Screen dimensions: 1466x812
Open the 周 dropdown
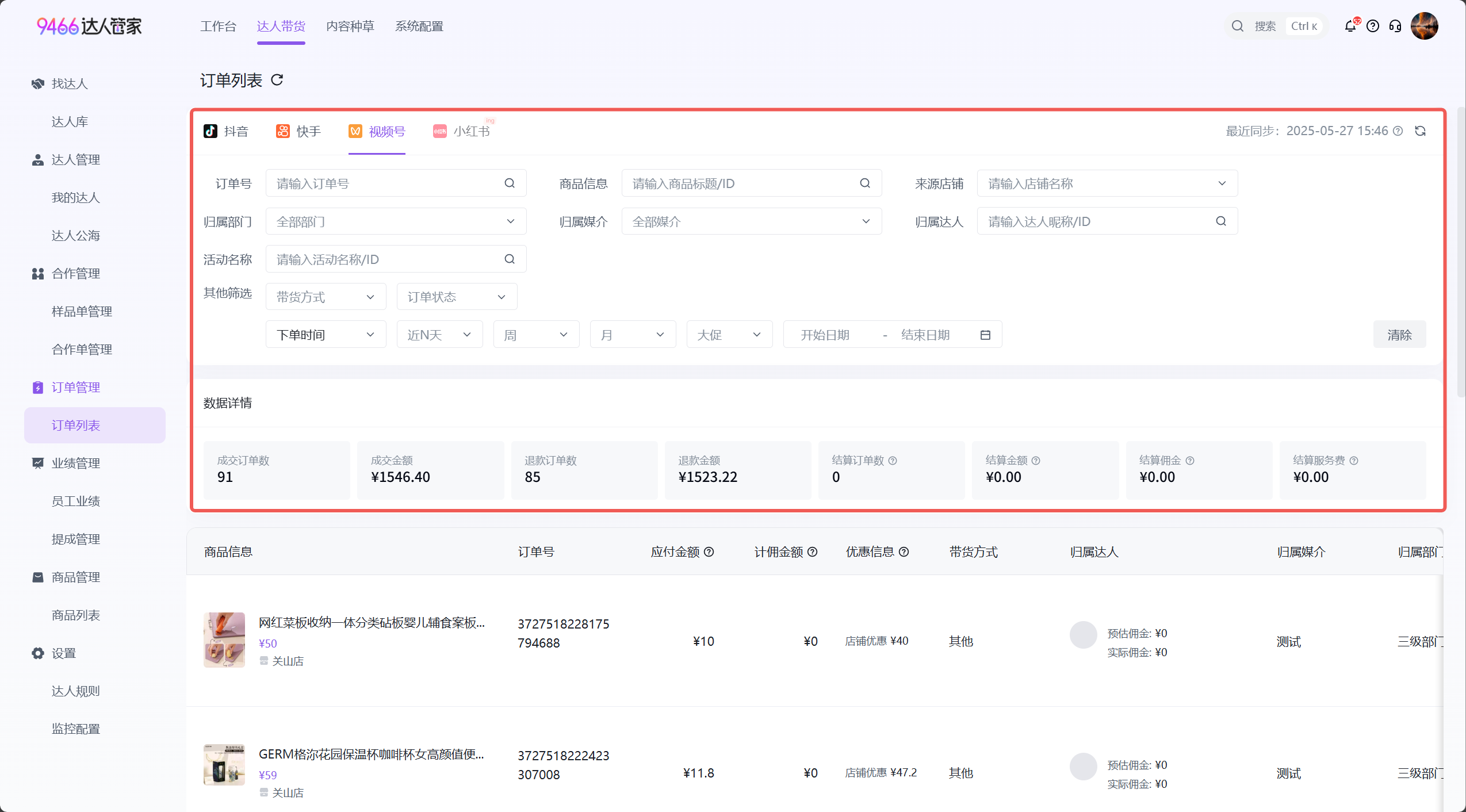click(536, 335)
